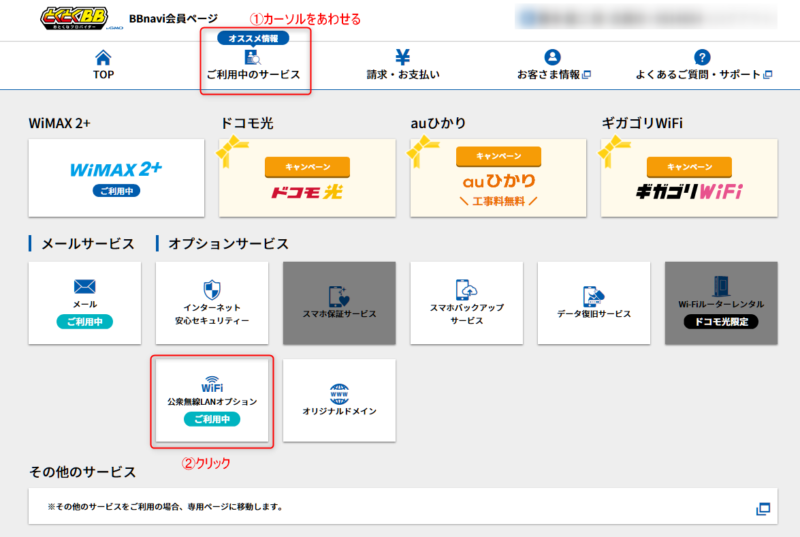Click the blurred account info area at top right
Screen dimensions: 800x537
(646, 17)
